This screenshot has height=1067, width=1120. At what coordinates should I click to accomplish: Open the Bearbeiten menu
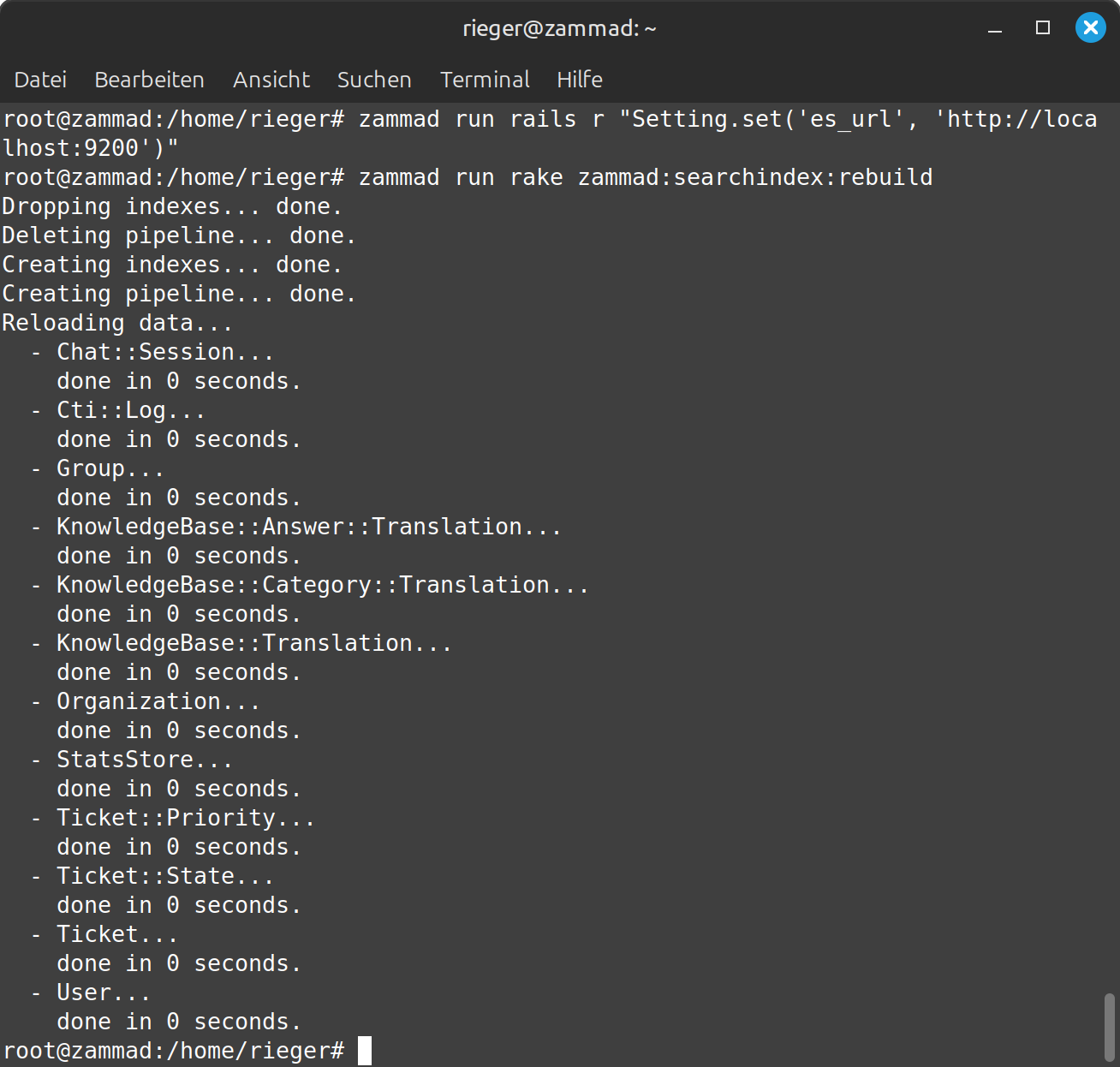pyautogui.click(x=149, y=80)
